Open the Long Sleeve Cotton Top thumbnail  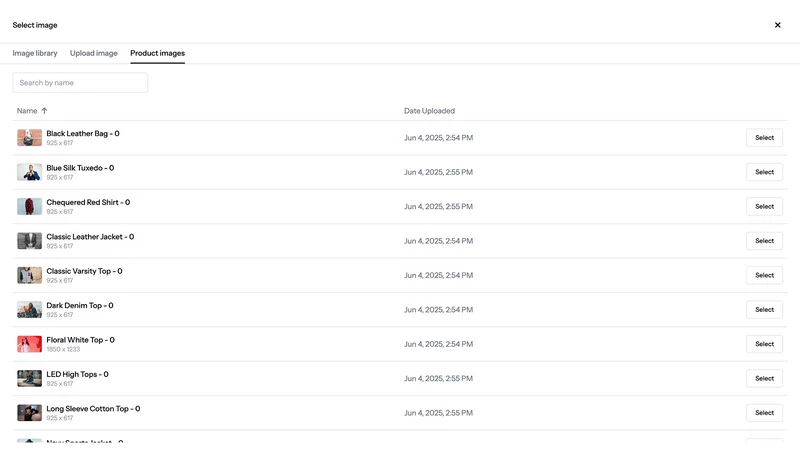[30, 413]
